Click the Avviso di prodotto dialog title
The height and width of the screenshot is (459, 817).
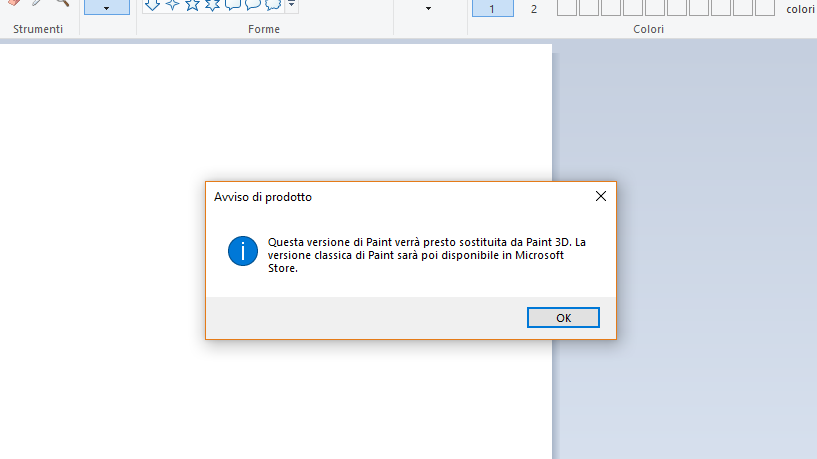click(263, 197)
